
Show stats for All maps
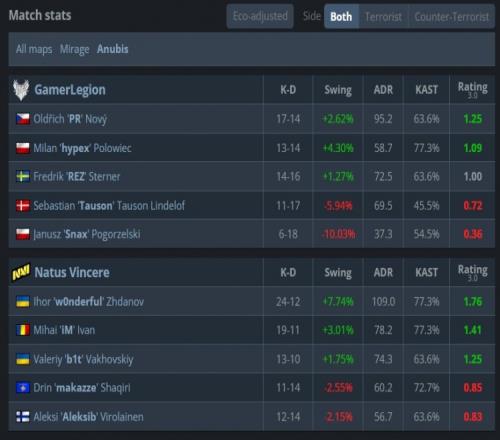[x=34, y=49]
